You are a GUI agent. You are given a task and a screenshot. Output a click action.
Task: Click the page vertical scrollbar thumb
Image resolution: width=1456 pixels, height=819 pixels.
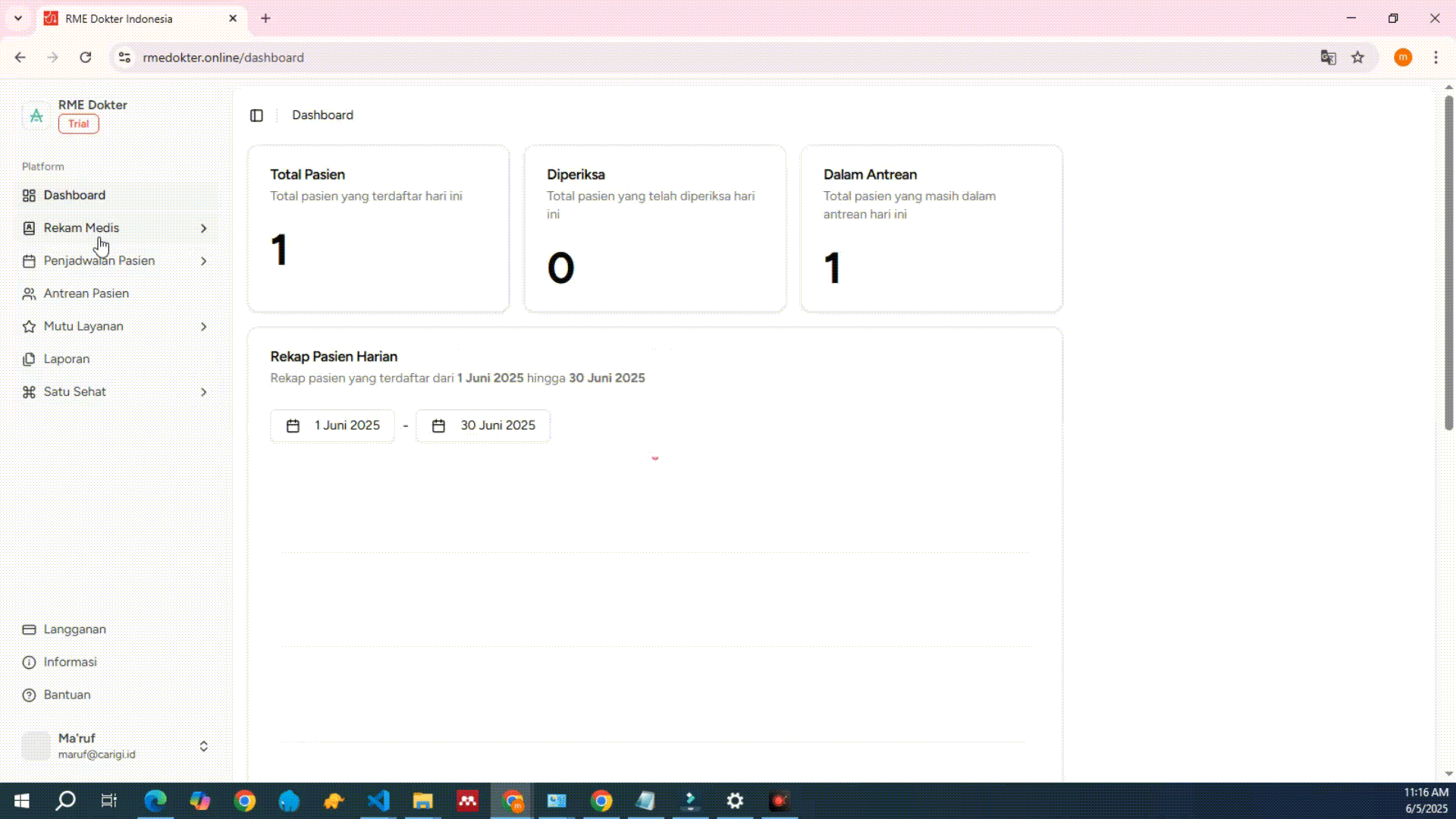click(1448, 262)
